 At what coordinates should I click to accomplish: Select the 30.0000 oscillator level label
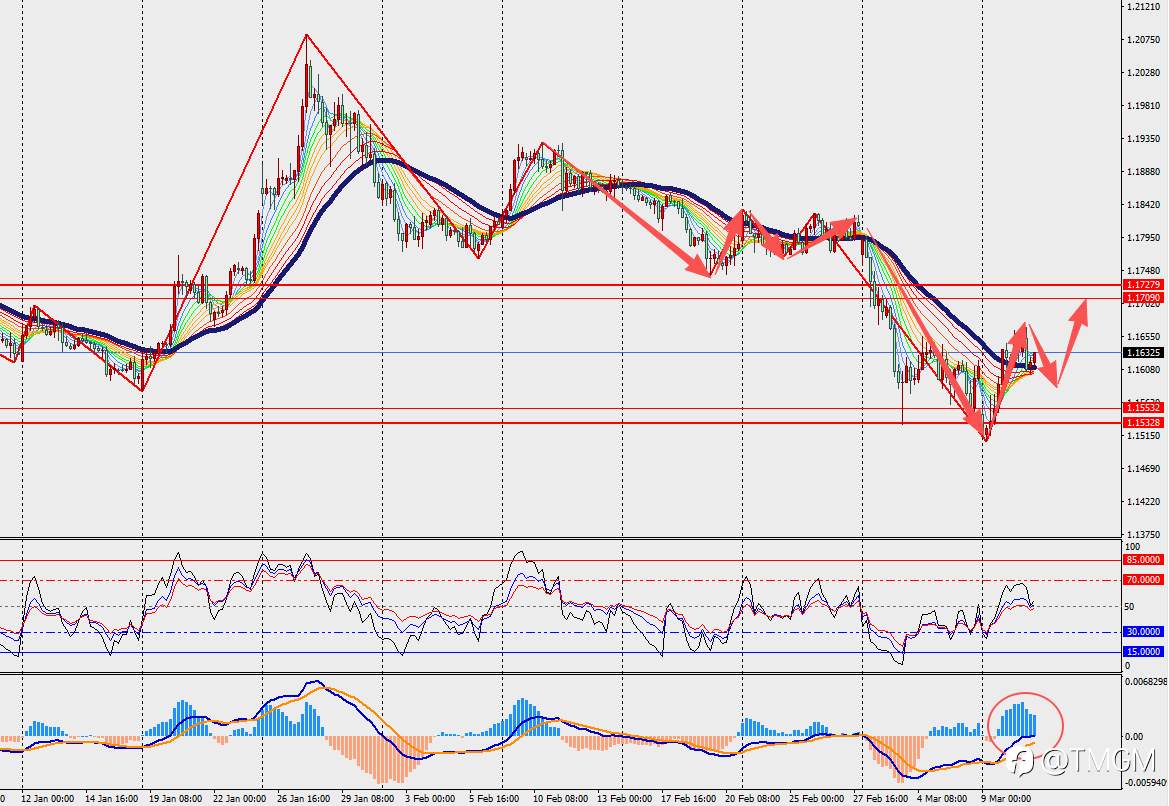click(1143, 632)
